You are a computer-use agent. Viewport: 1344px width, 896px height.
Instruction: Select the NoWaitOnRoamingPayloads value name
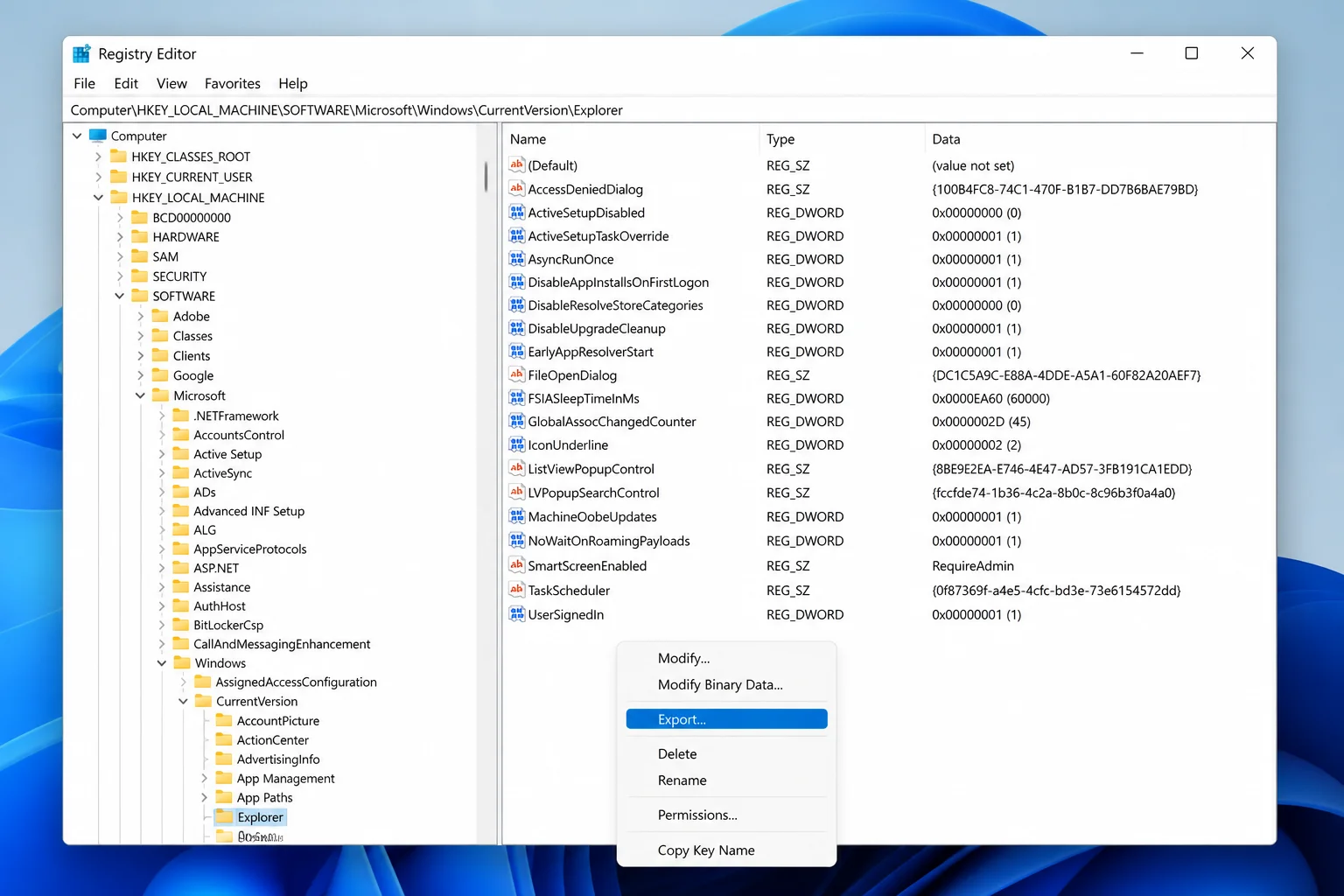point(609,541)
